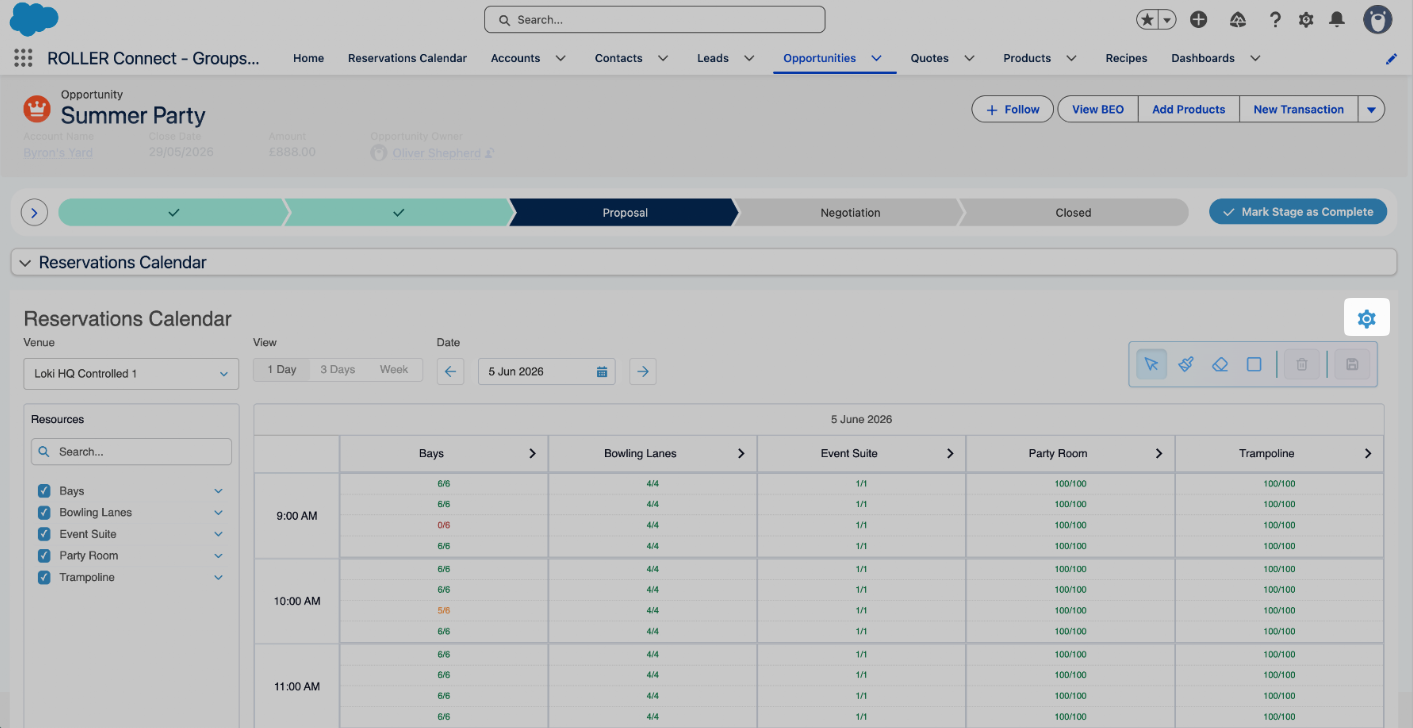Switch the view to 1 Day
This screenshot has height=728, width=1413.
(282, 370)
